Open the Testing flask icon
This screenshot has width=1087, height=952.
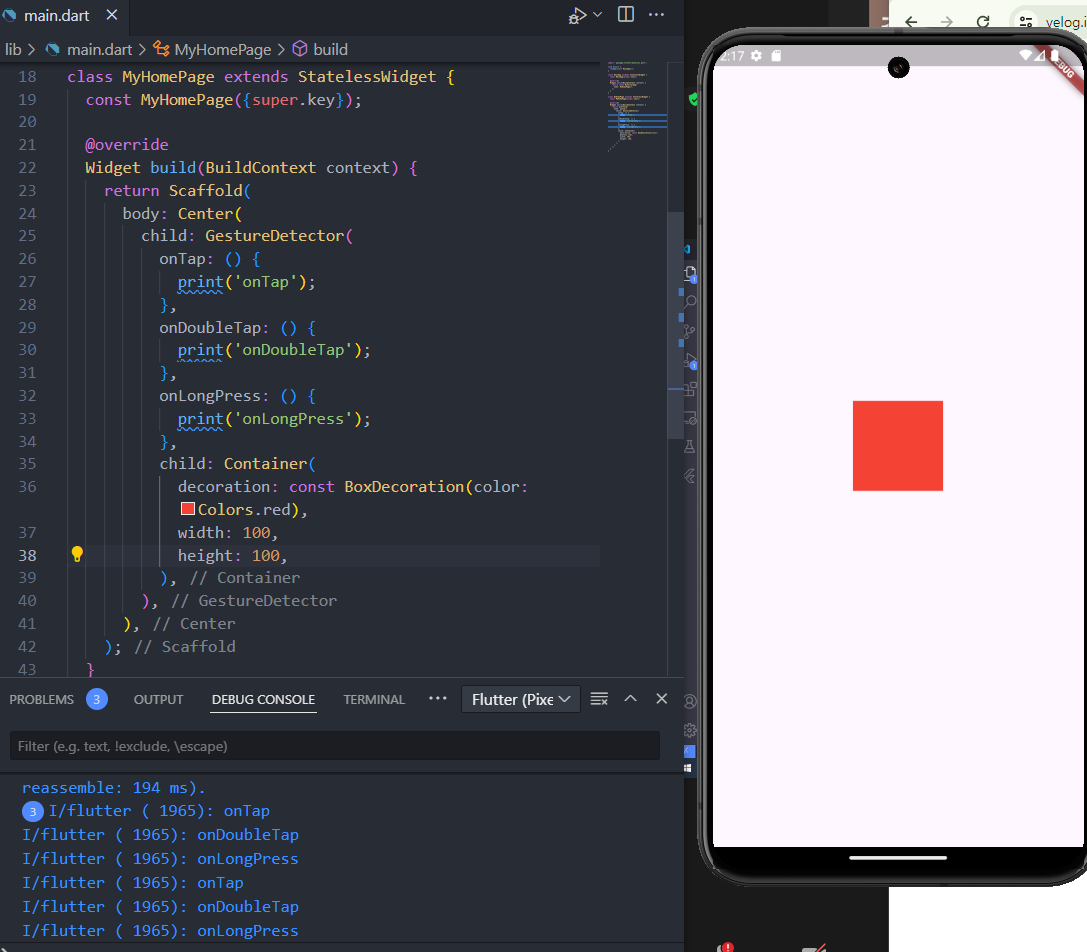pos(690,447)
